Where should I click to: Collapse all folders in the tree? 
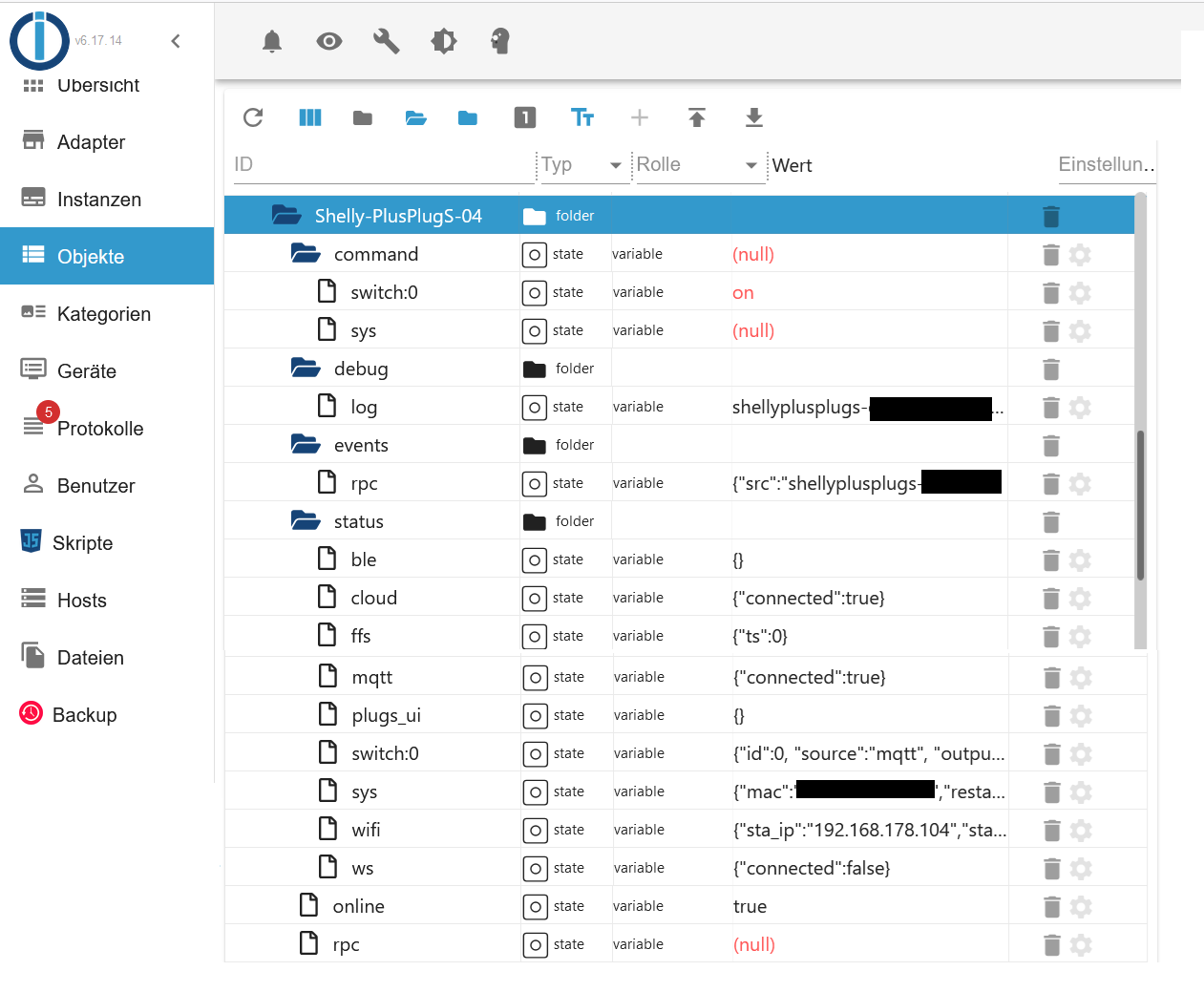coord(363,117)
